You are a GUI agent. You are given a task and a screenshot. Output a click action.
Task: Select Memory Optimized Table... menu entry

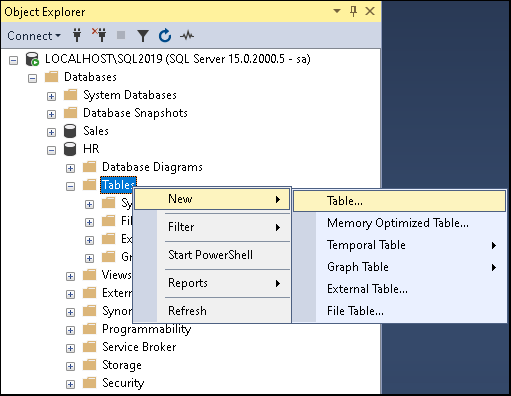[x=399, y=223]
